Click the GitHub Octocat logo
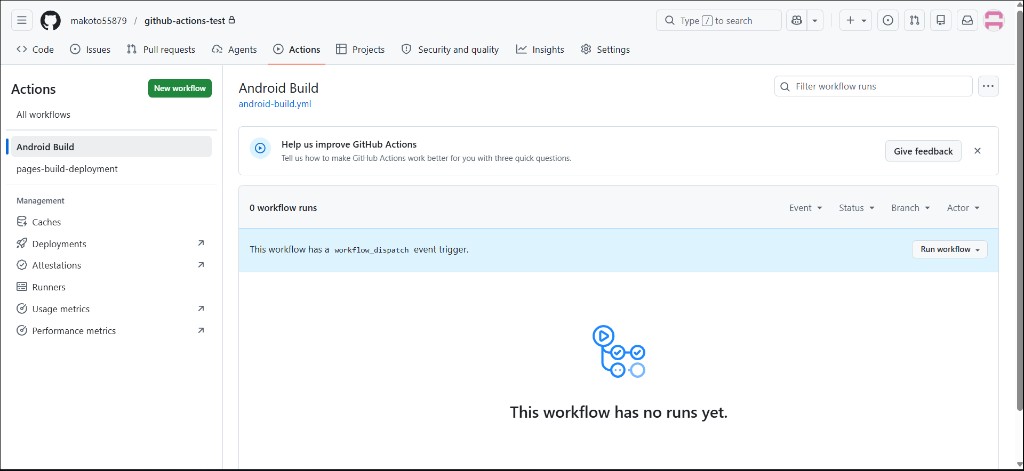 (x=50, y=21)
